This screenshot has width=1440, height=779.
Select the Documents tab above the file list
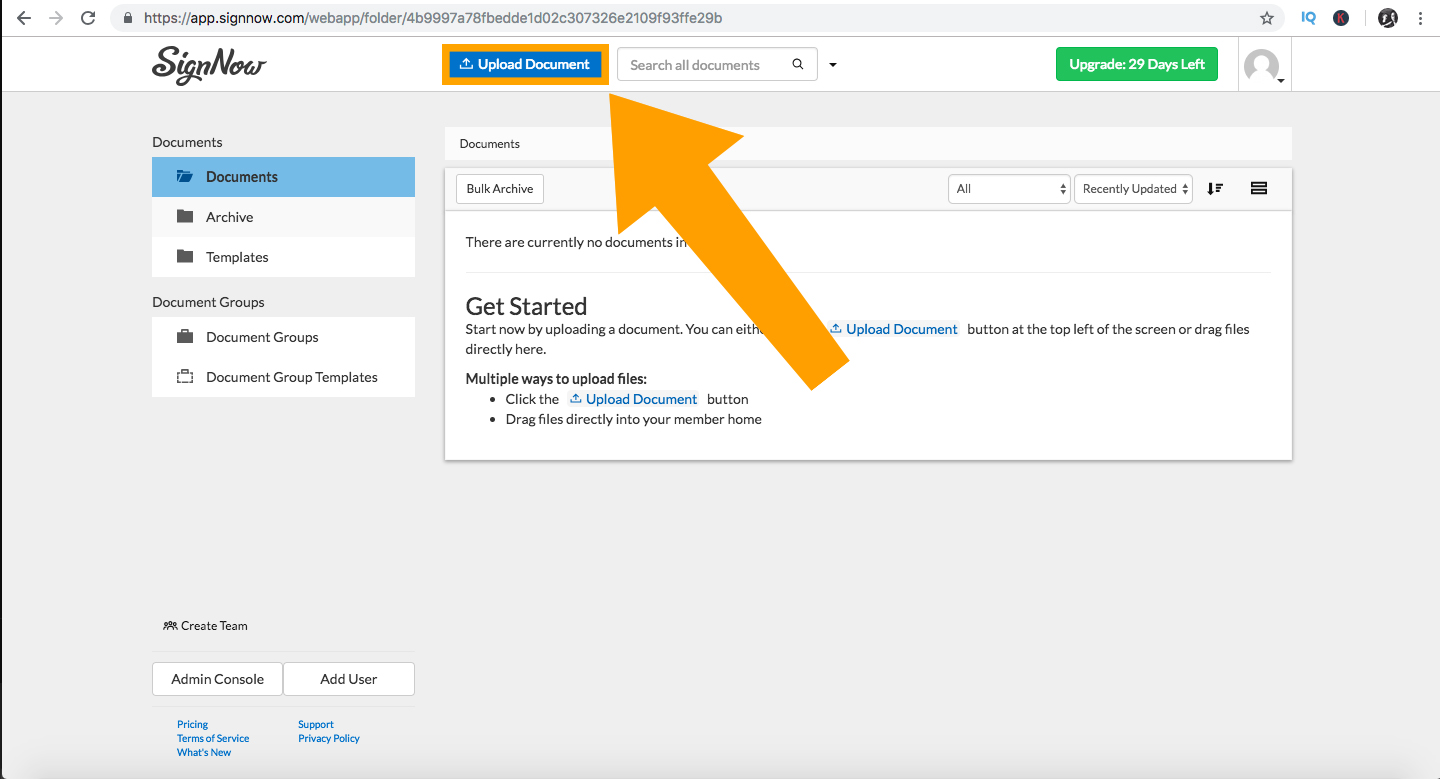[x=489, y=143]
